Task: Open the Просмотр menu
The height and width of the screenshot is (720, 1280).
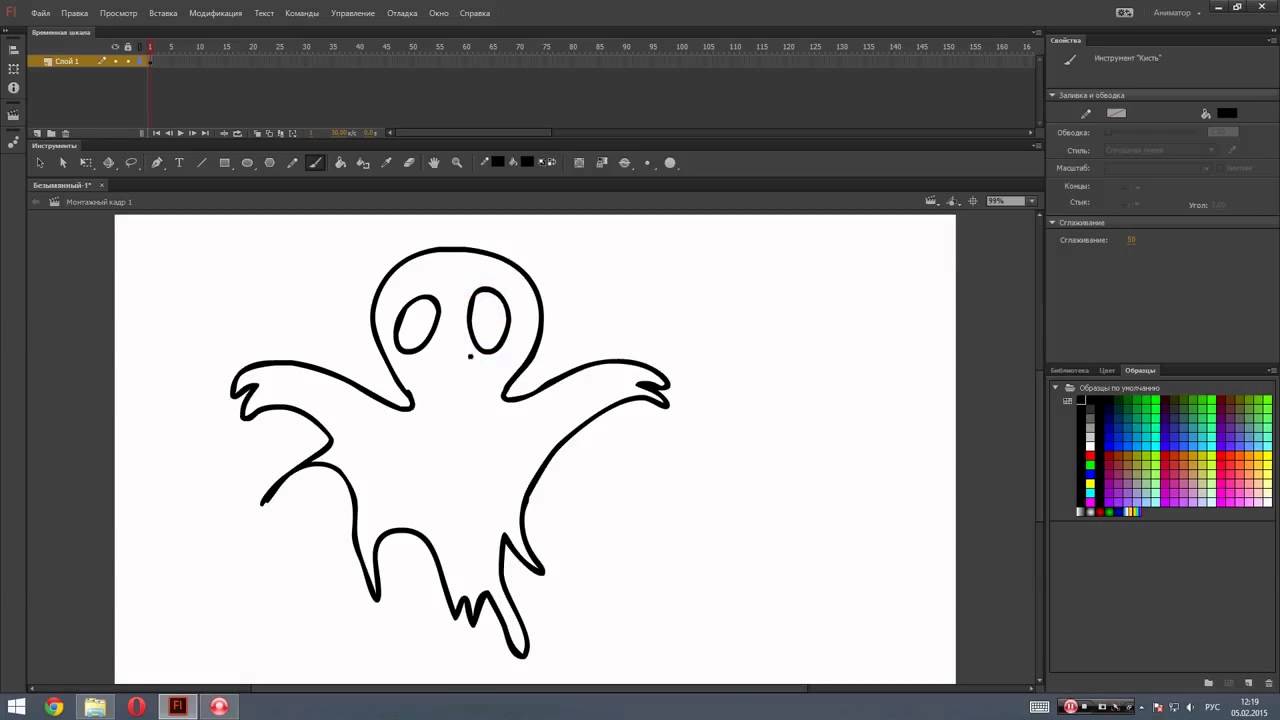Action: (x=118, y=13)
